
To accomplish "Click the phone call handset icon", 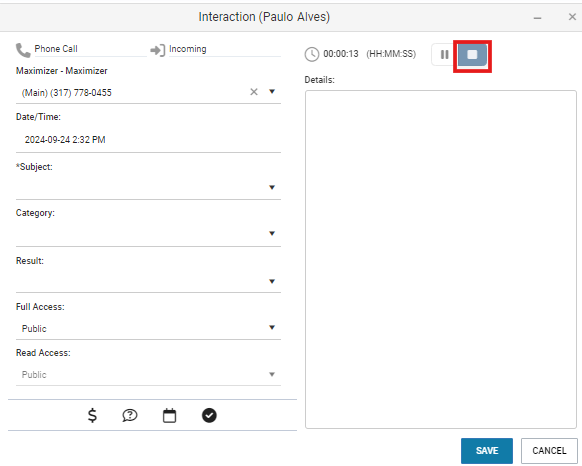I will [23, 50].
